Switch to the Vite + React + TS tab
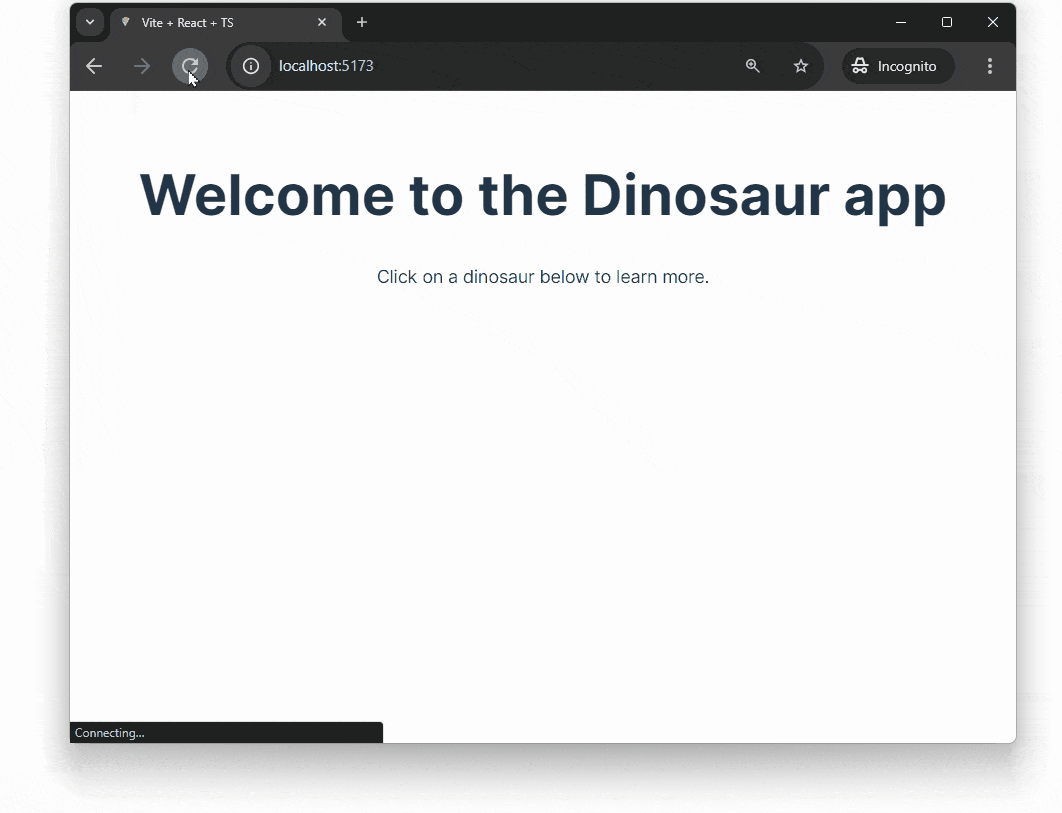Screen dimensions: 1062x813 200,22
